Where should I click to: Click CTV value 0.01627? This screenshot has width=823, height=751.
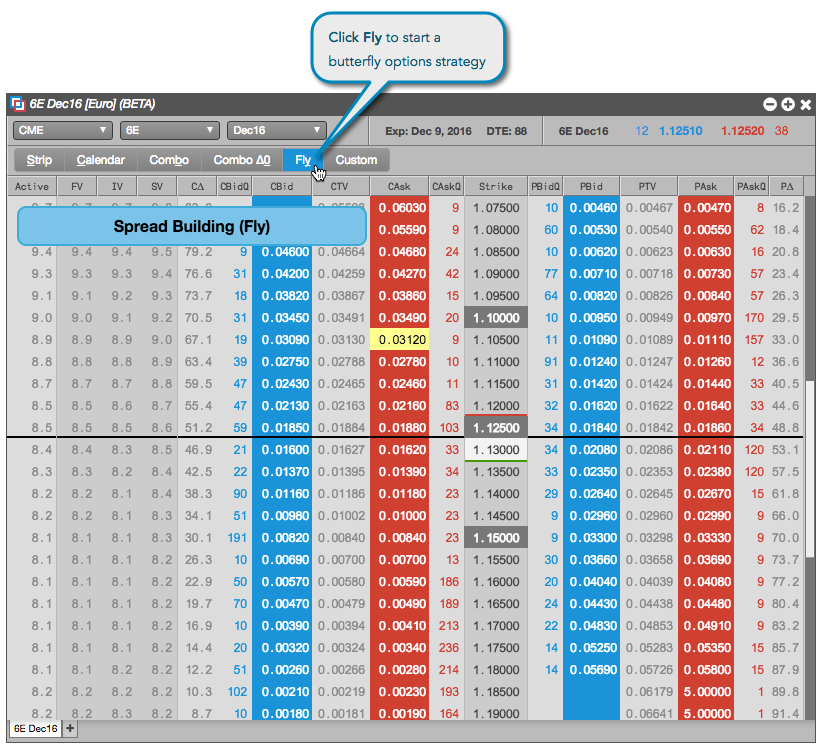[x=341, y=450]
